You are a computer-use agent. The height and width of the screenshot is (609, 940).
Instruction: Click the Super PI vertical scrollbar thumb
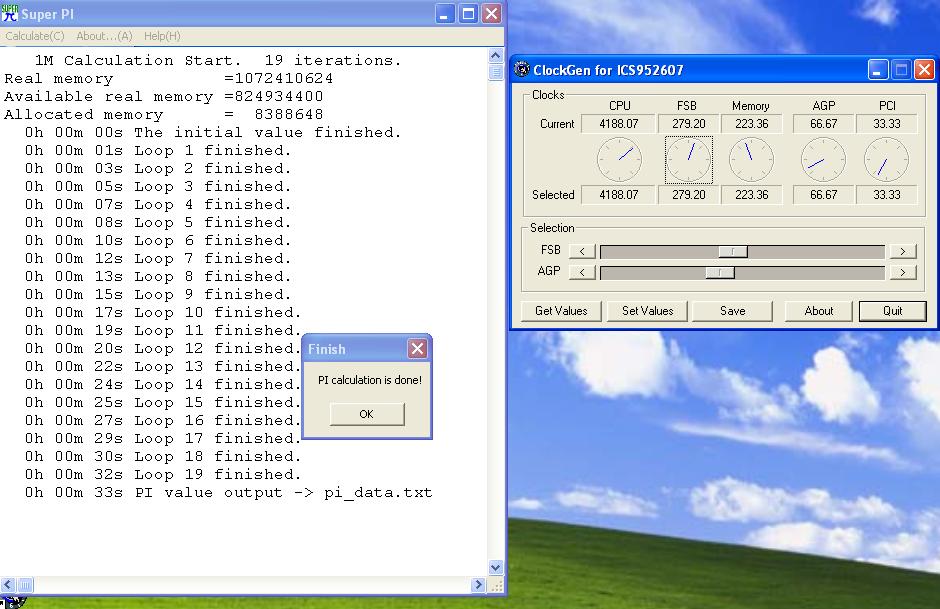click(x=495, y=72)
